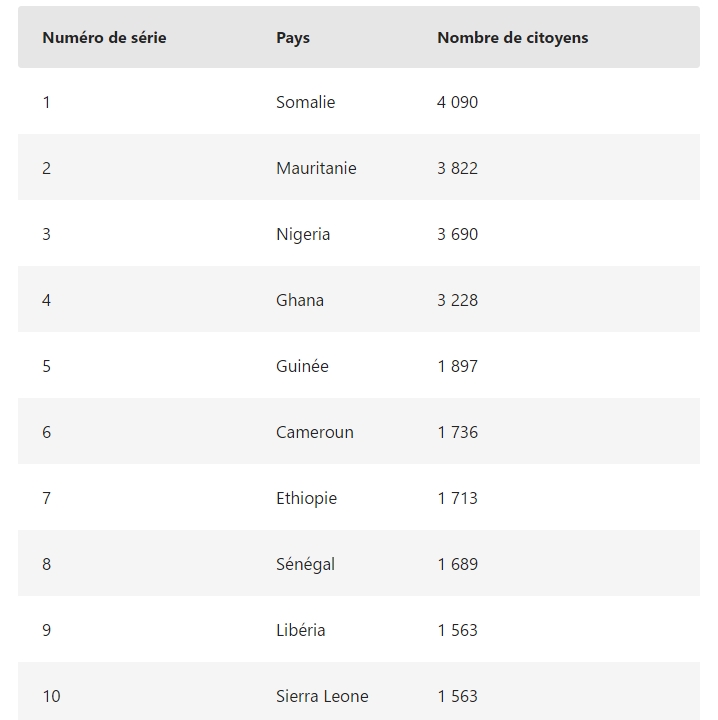The width and height of the screenshot is (718, 720).
Task: Select the Somalie country cell
Action: (x=305, y=102)
